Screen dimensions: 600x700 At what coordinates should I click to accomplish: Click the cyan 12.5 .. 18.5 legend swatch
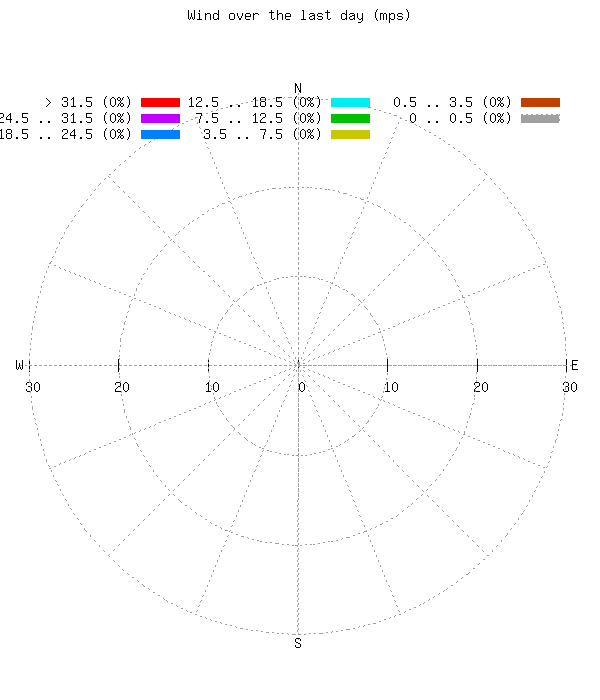coord(350,102)
